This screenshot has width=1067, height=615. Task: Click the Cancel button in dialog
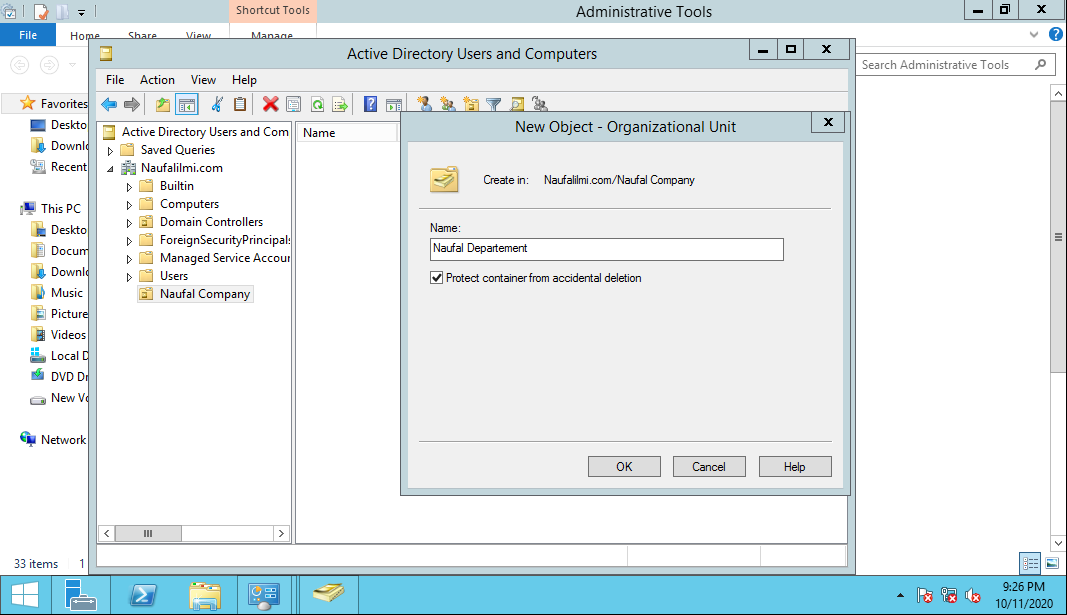point(709,467)
